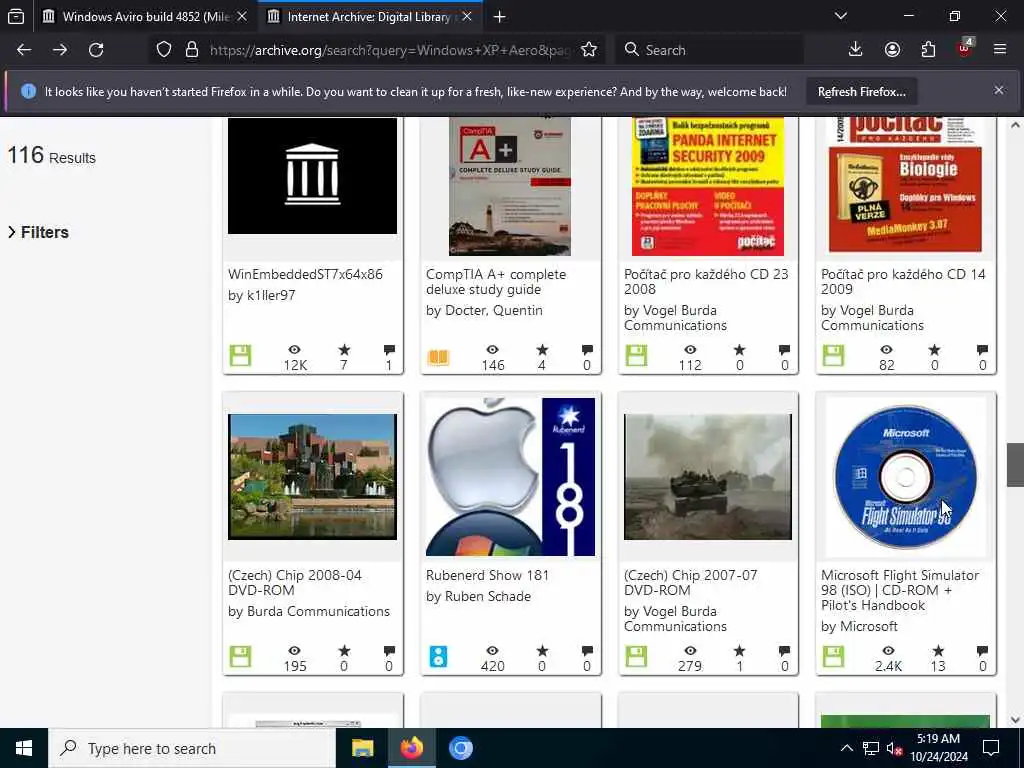Open (Czech) Chip 2007-07 DVD-ROM item
1024x768 pixels.
(690, 583)
